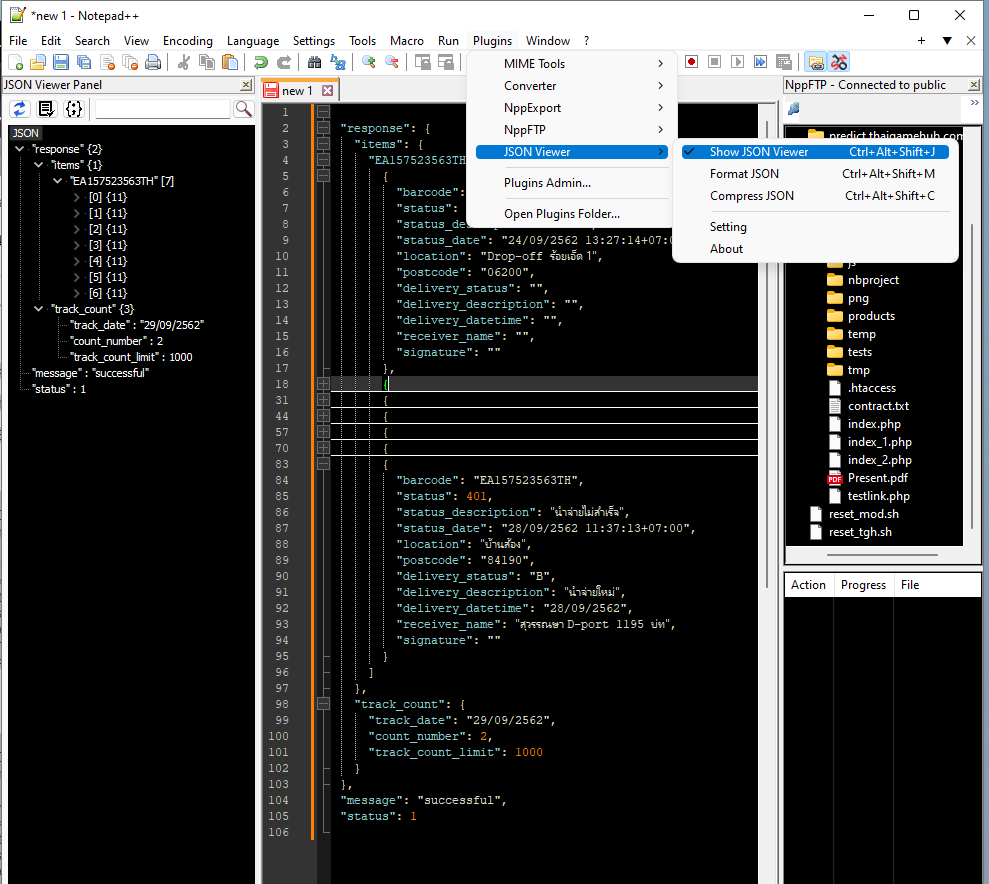989x884 pixels.
Task: Click the Copy toolbar icon
Action: (206, 62)
